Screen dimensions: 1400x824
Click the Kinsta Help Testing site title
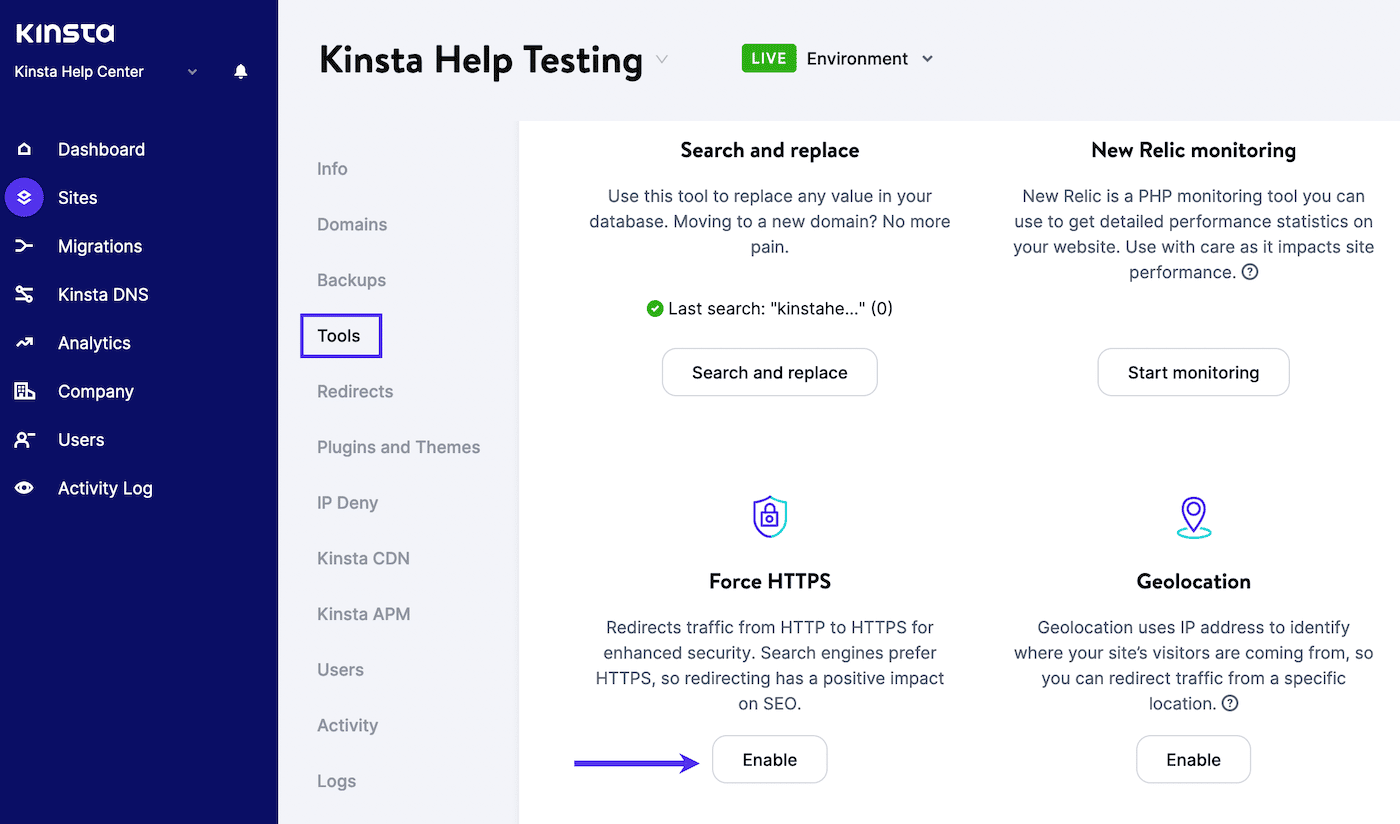click(481, 60)
